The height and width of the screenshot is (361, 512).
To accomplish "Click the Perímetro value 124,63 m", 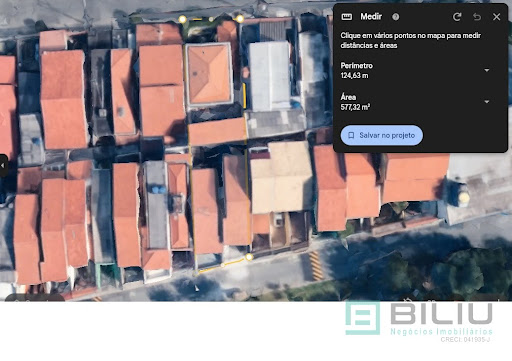I will pos(354,76).
